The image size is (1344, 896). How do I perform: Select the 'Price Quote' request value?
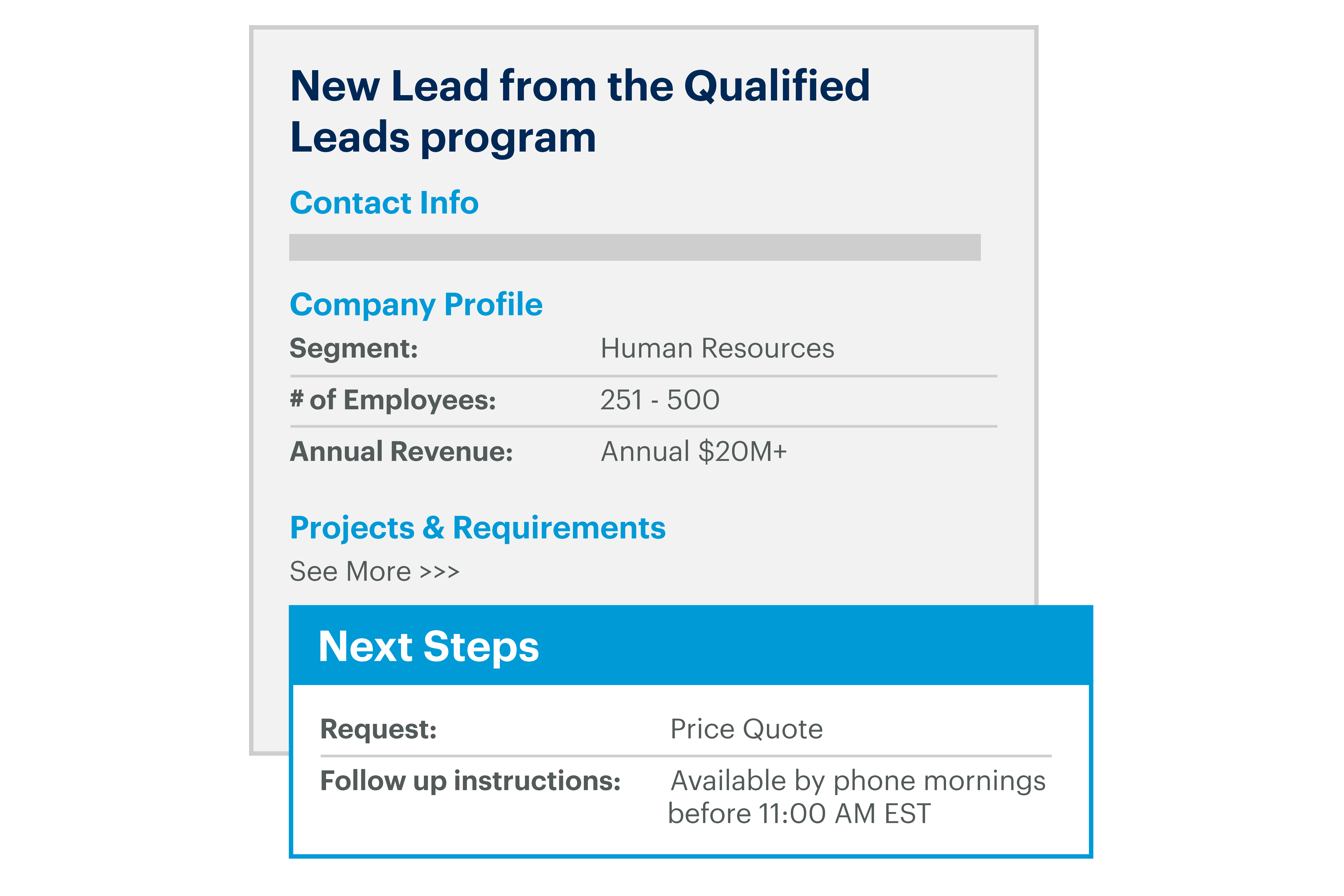(x=746, y=729)
